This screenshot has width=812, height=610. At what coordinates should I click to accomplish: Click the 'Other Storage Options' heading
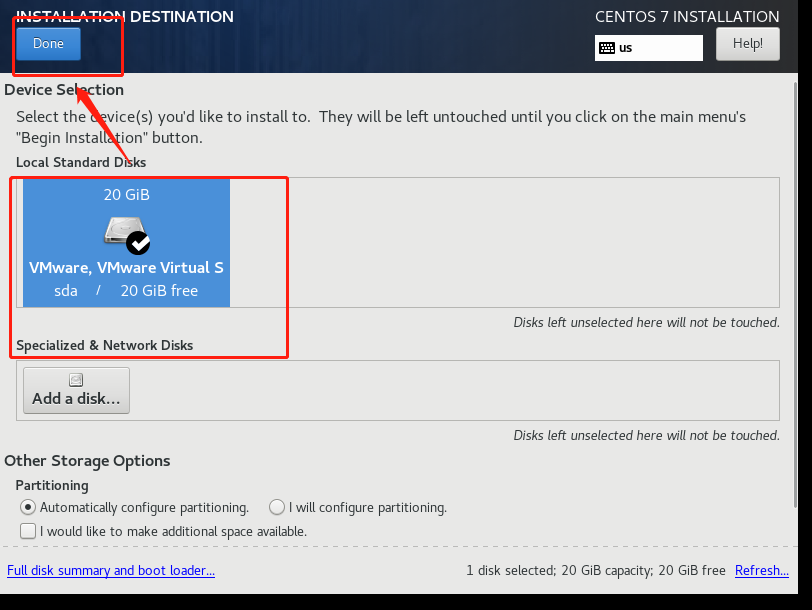pos(87,461)
